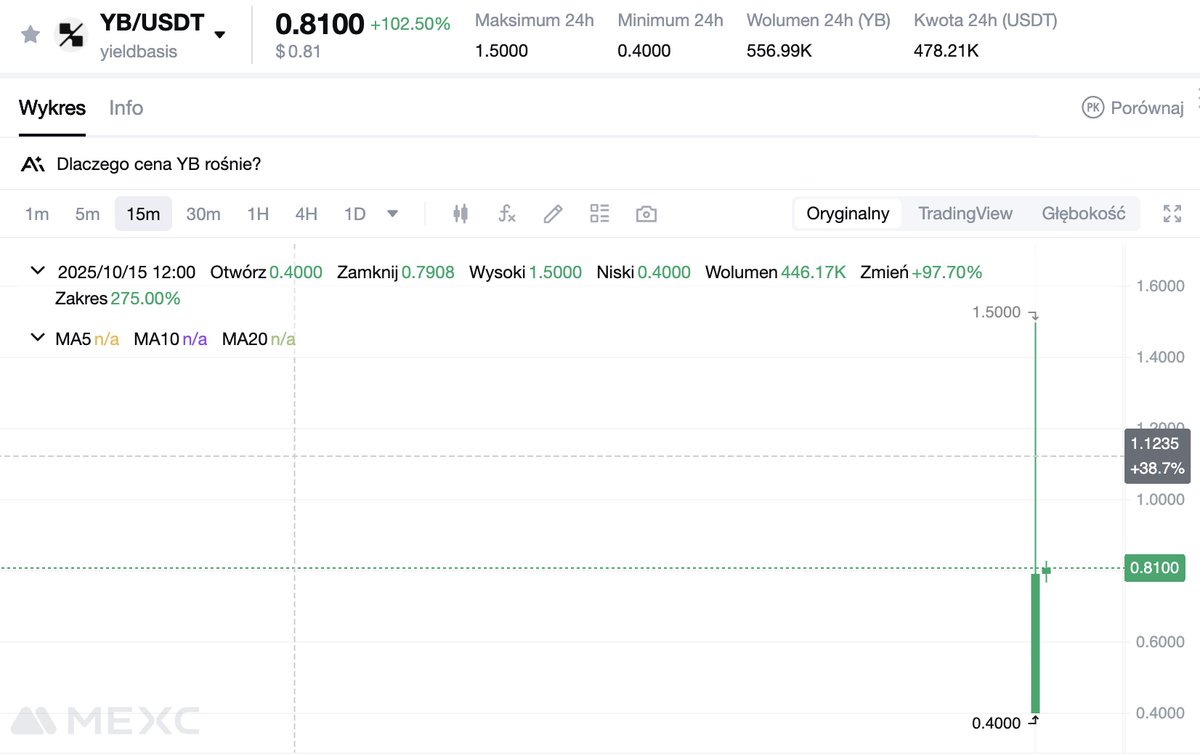Click the MA10 indicator label
The image size is (1200, 754).
coord(170,339)
